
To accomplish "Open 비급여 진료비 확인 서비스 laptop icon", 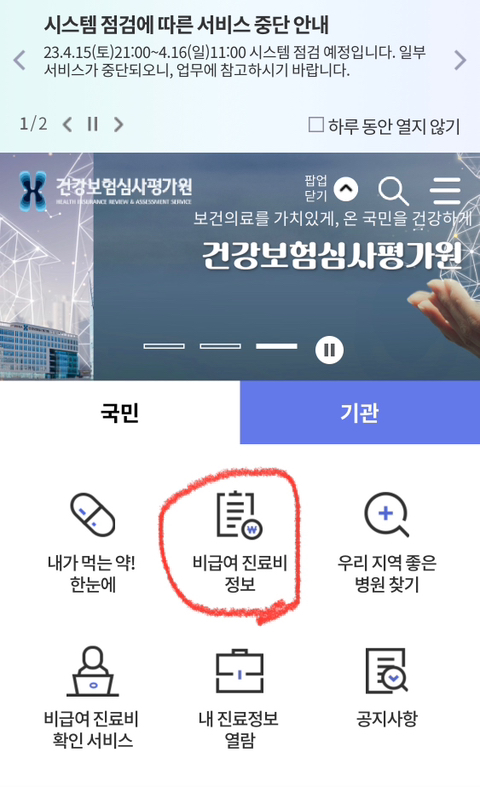I will tap(92, 671).
